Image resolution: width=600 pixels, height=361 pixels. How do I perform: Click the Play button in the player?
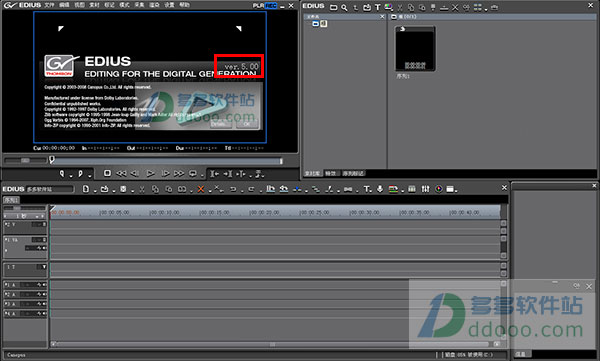150,173
